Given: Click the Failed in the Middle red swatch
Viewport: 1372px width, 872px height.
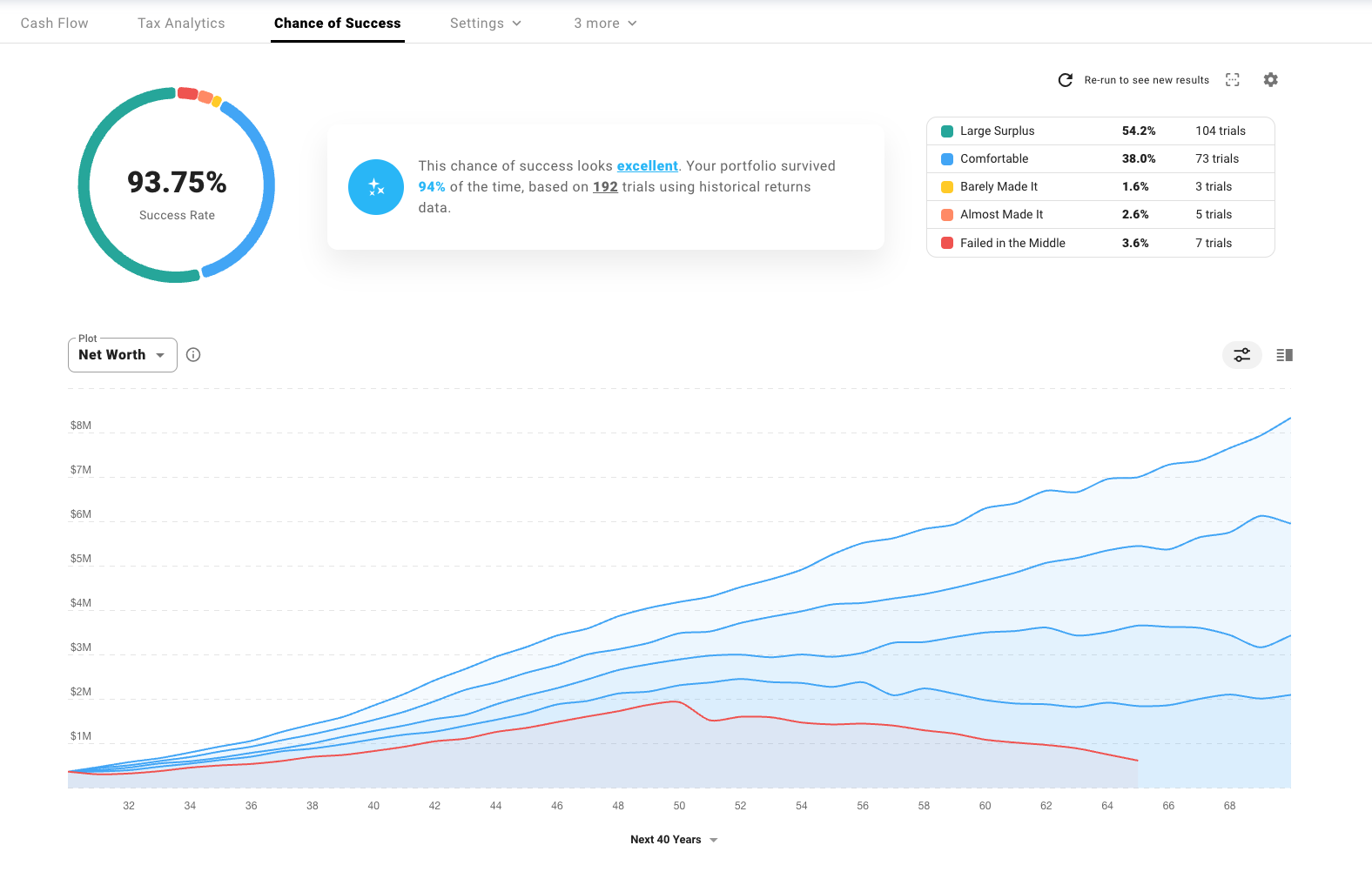Looking at the screenshot, I should [x=947, y=244].
